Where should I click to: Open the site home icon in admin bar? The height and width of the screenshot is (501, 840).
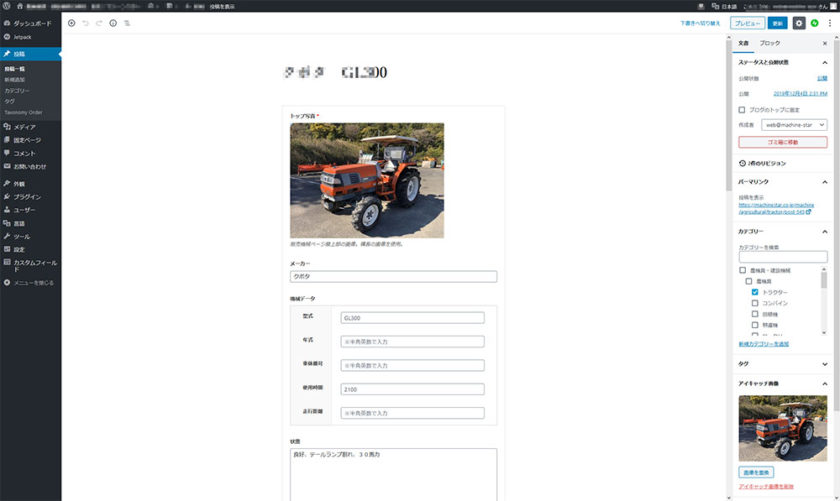tap(20, 6)
